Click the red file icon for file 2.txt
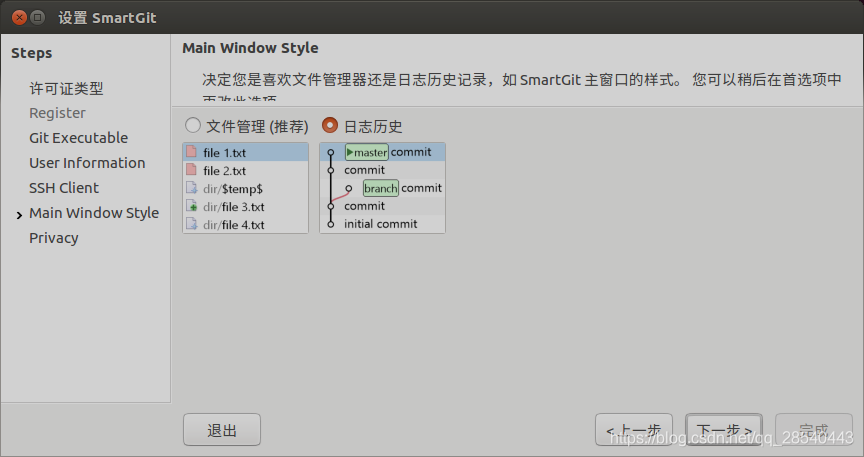Viewport: 864px width, 457px height. tap(191, 170)
